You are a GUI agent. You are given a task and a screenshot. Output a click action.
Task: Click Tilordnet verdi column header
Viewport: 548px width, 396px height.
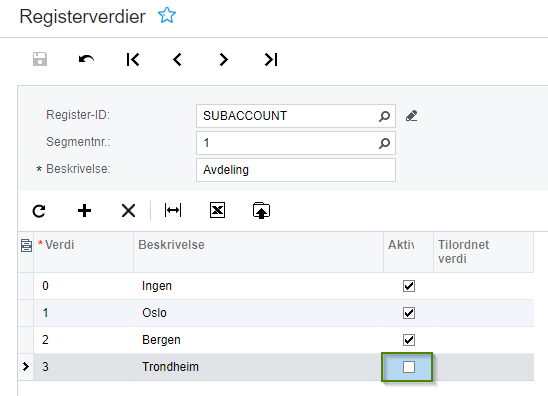click(483, 252)
